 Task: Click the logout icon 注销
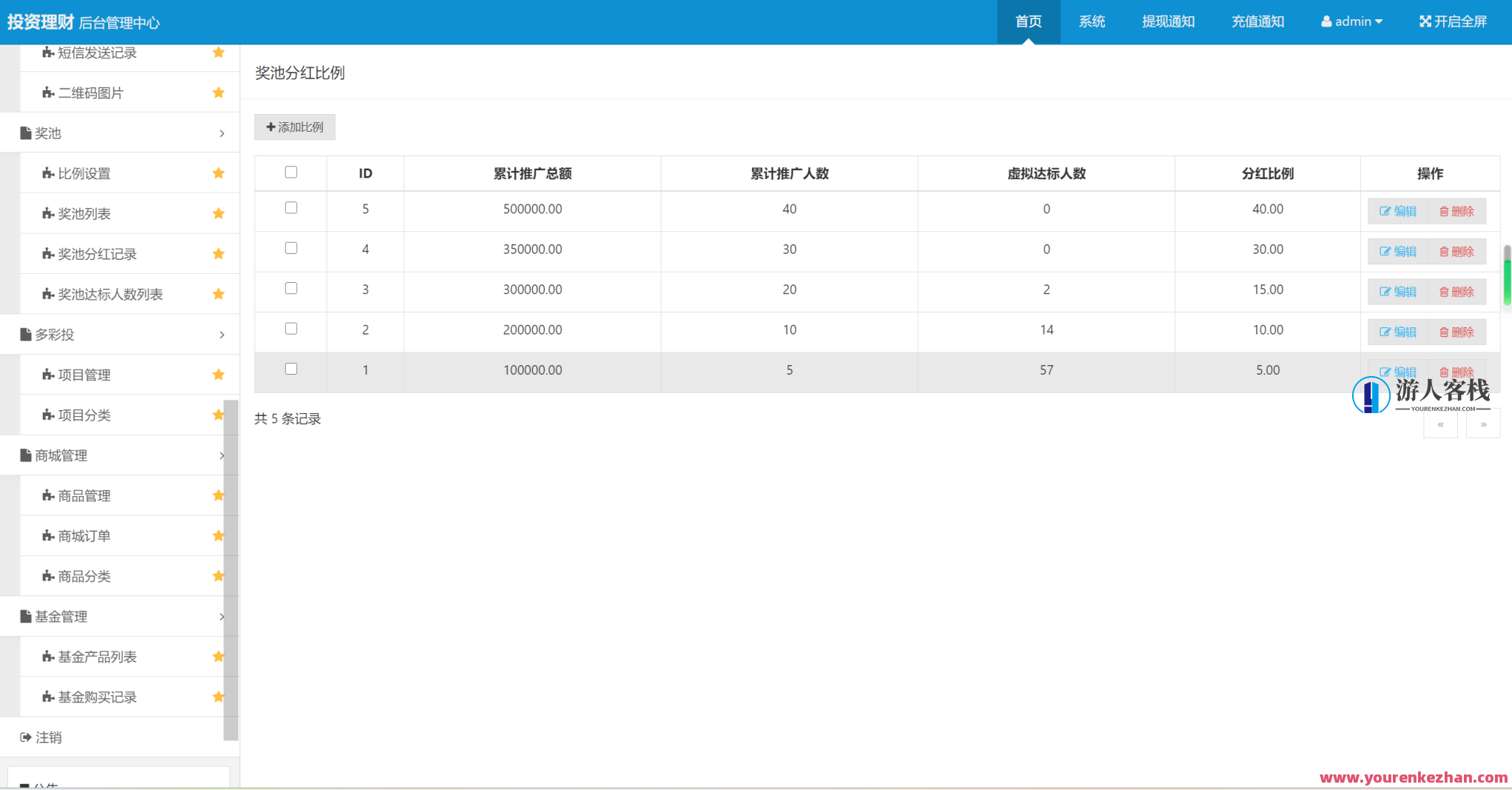tap(26, 737)
